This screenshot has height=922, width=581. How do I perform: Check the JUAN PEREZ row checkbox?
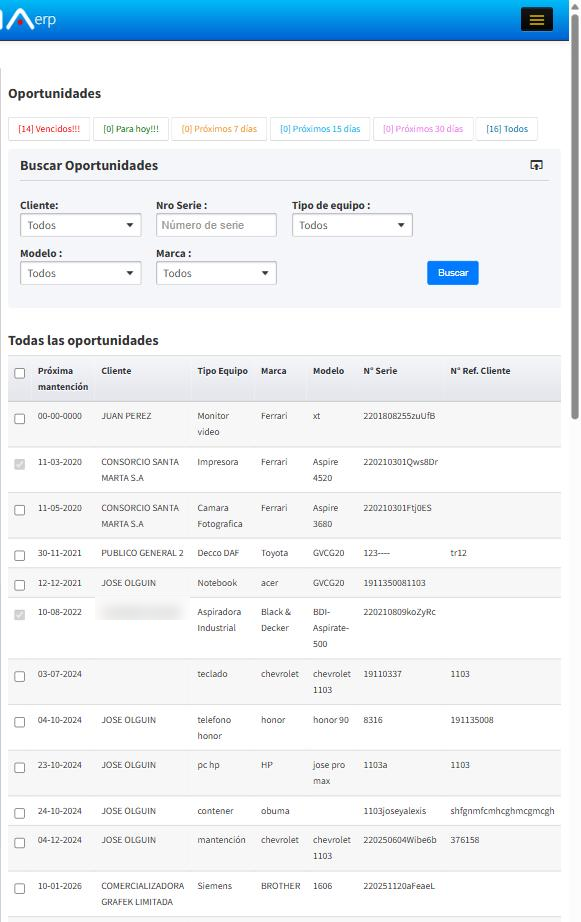click(19, 419)
